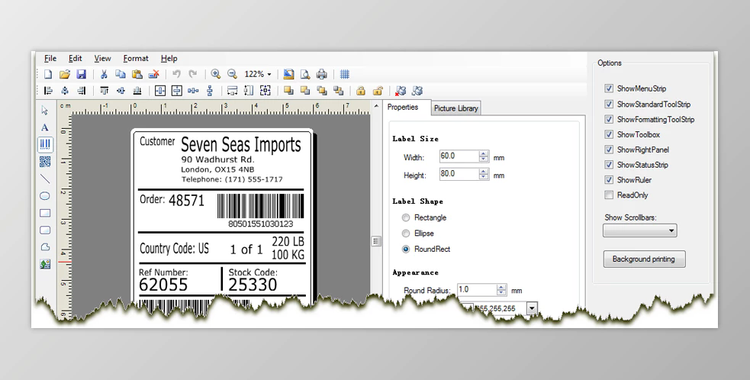Select the barcode tool

45,145
